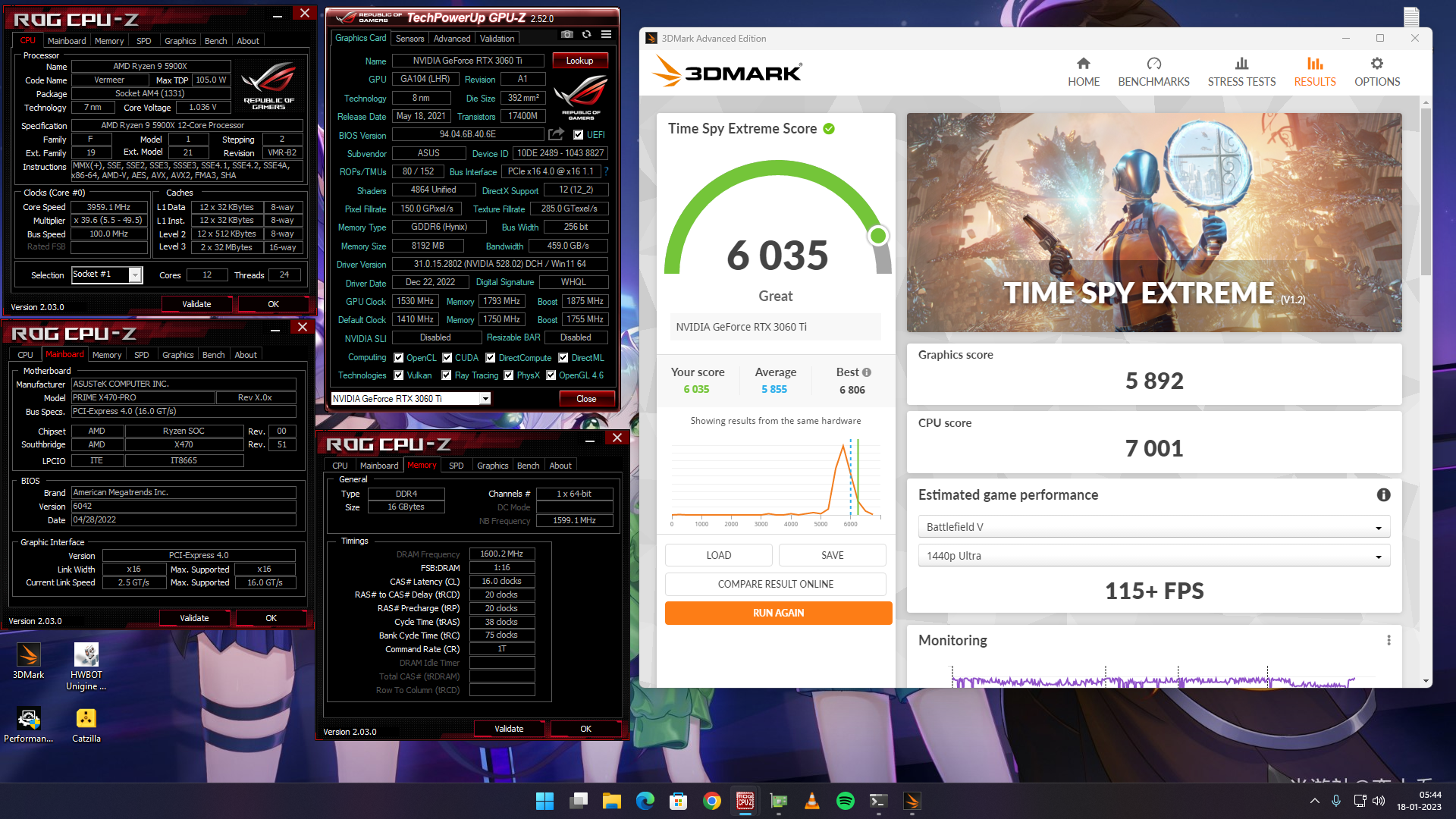The image size is (1456, 819).
Task: Click Close button in GPU-Z
Action: [x=586, y=399]
